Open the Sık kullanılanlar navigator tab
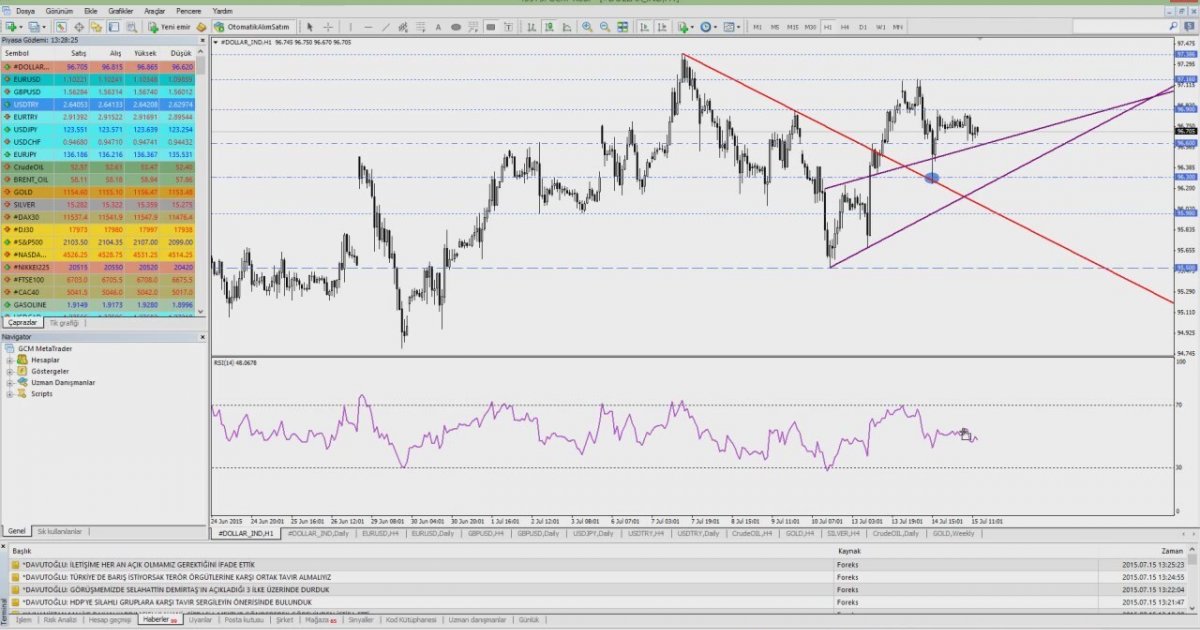Screen dimensions: 1200x630 point(61,531)
